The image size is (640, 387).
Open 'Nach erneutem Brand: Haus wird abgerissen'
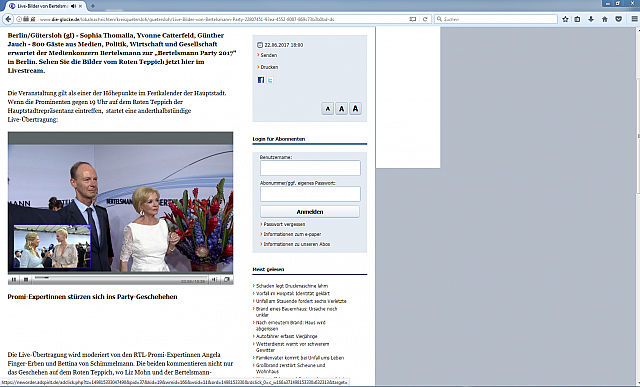(291, 325)
